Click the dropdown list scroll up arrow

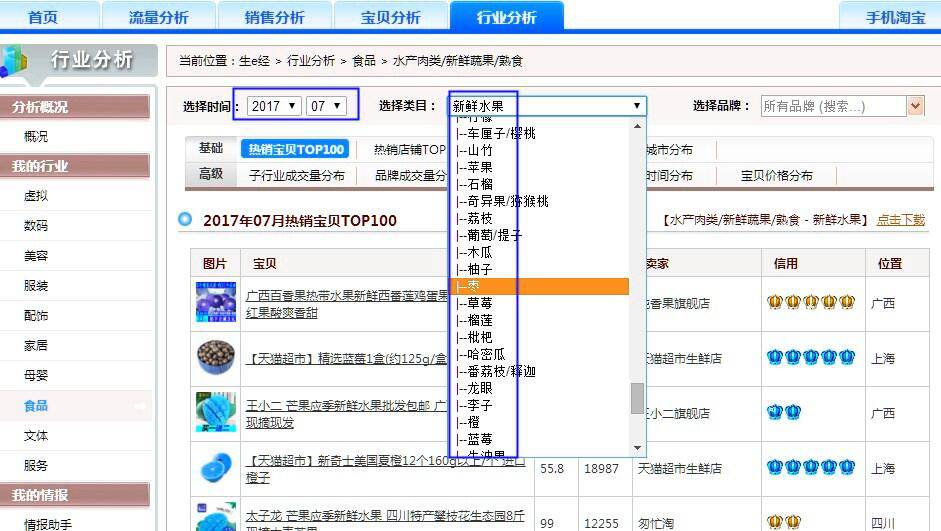pyautogui.click(x=637, y=126)
